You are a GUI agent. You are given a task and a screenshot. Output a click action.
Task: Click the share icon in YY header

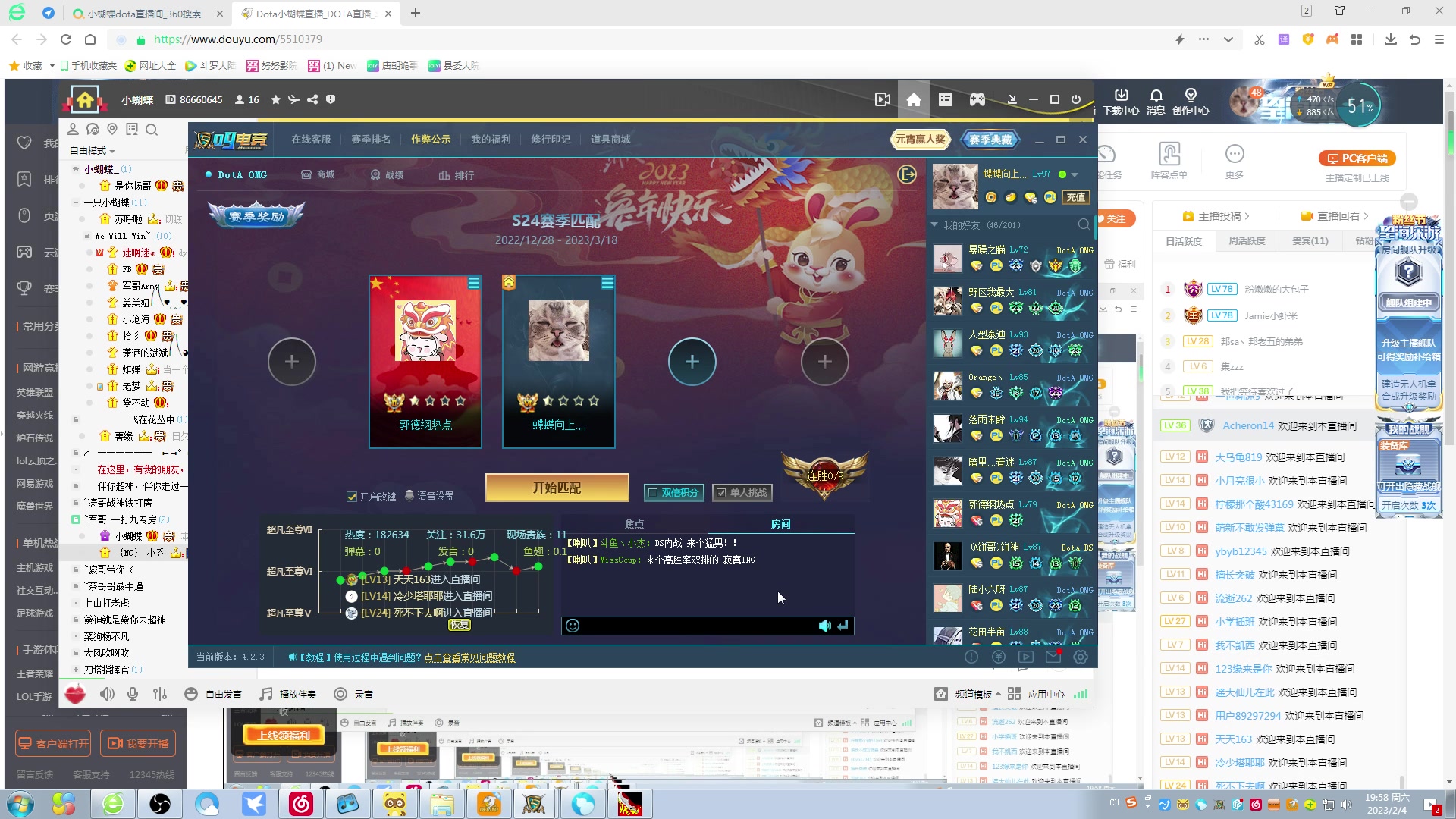(312, 99)
